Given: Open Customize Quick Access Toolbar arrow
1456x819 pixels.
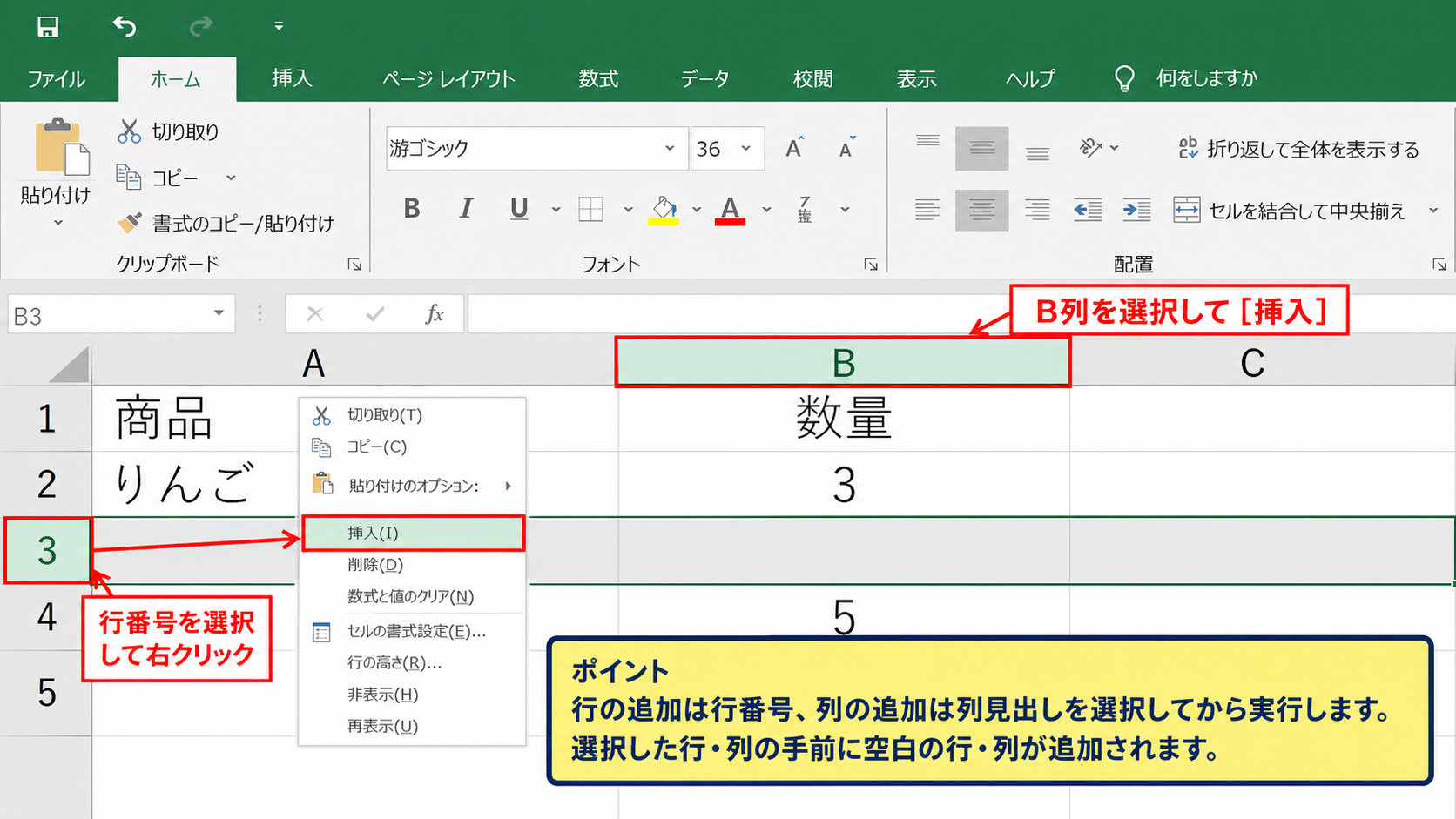Looking at the screenshot, I should (x=279, y=26).
